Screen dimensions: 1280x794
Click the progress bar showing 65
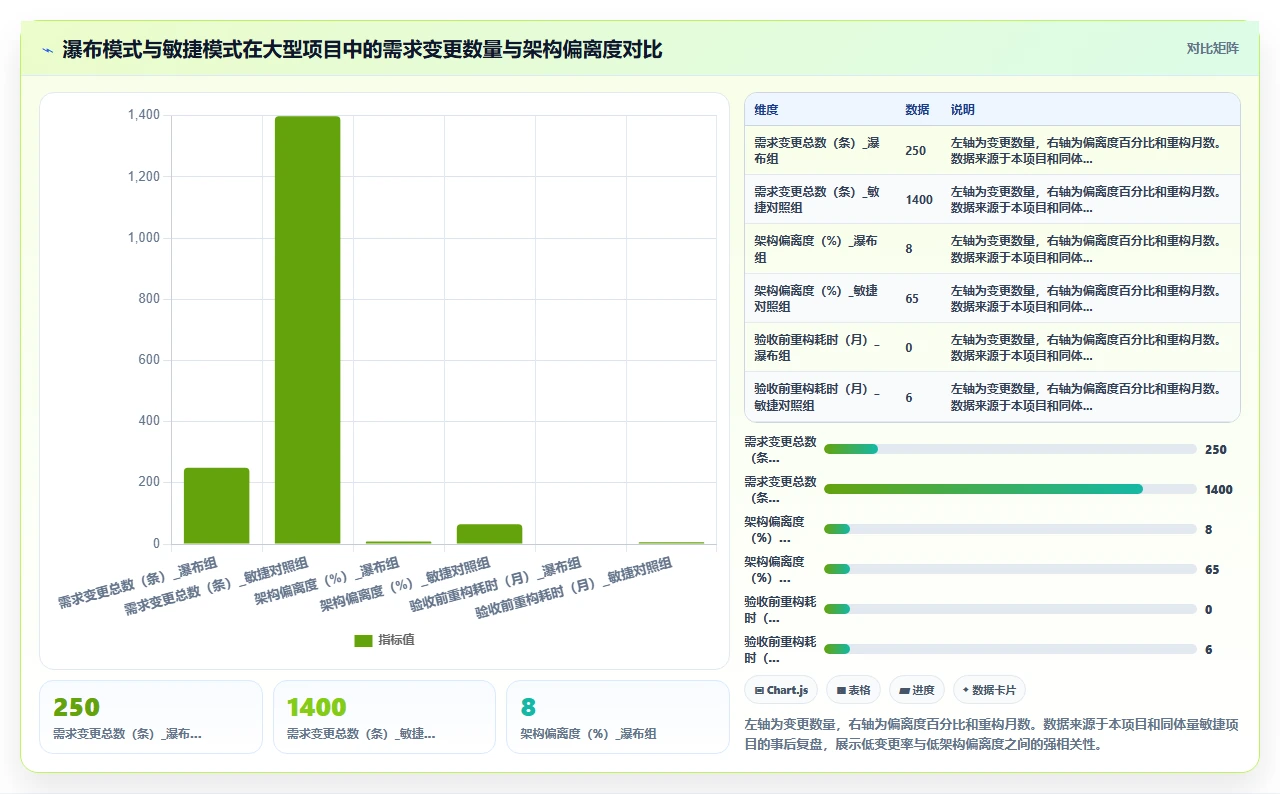(1010, 569)
